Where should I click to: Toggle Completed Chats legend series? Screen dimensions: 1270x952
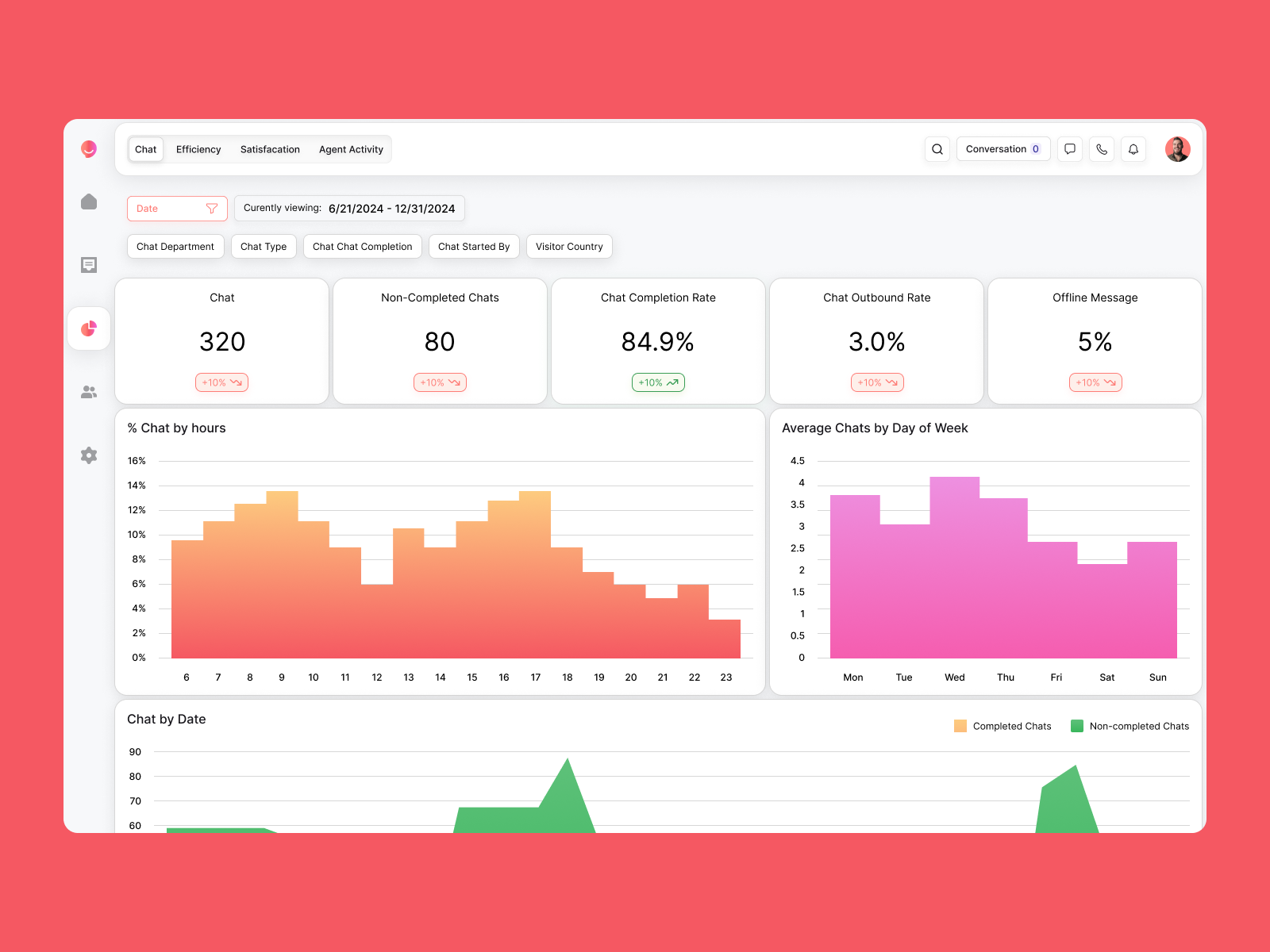1003,726
